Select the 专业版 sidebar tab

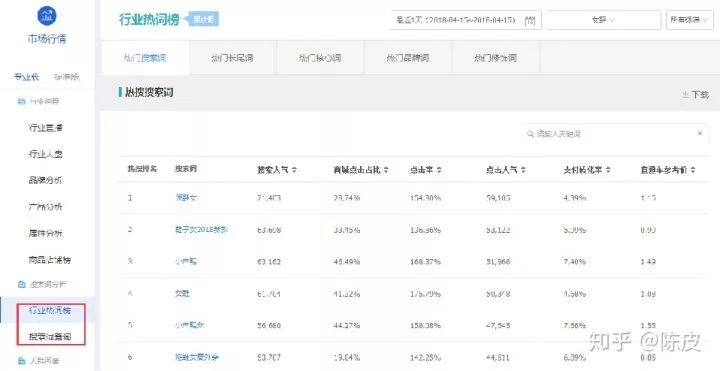coord(26,77)
